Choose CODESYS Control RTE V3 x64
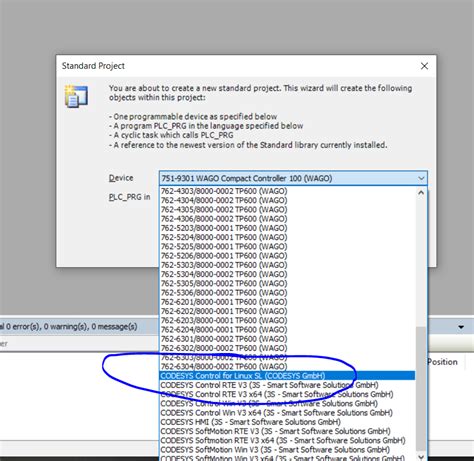This screenshot has width=474, height=461. (287, 394)
